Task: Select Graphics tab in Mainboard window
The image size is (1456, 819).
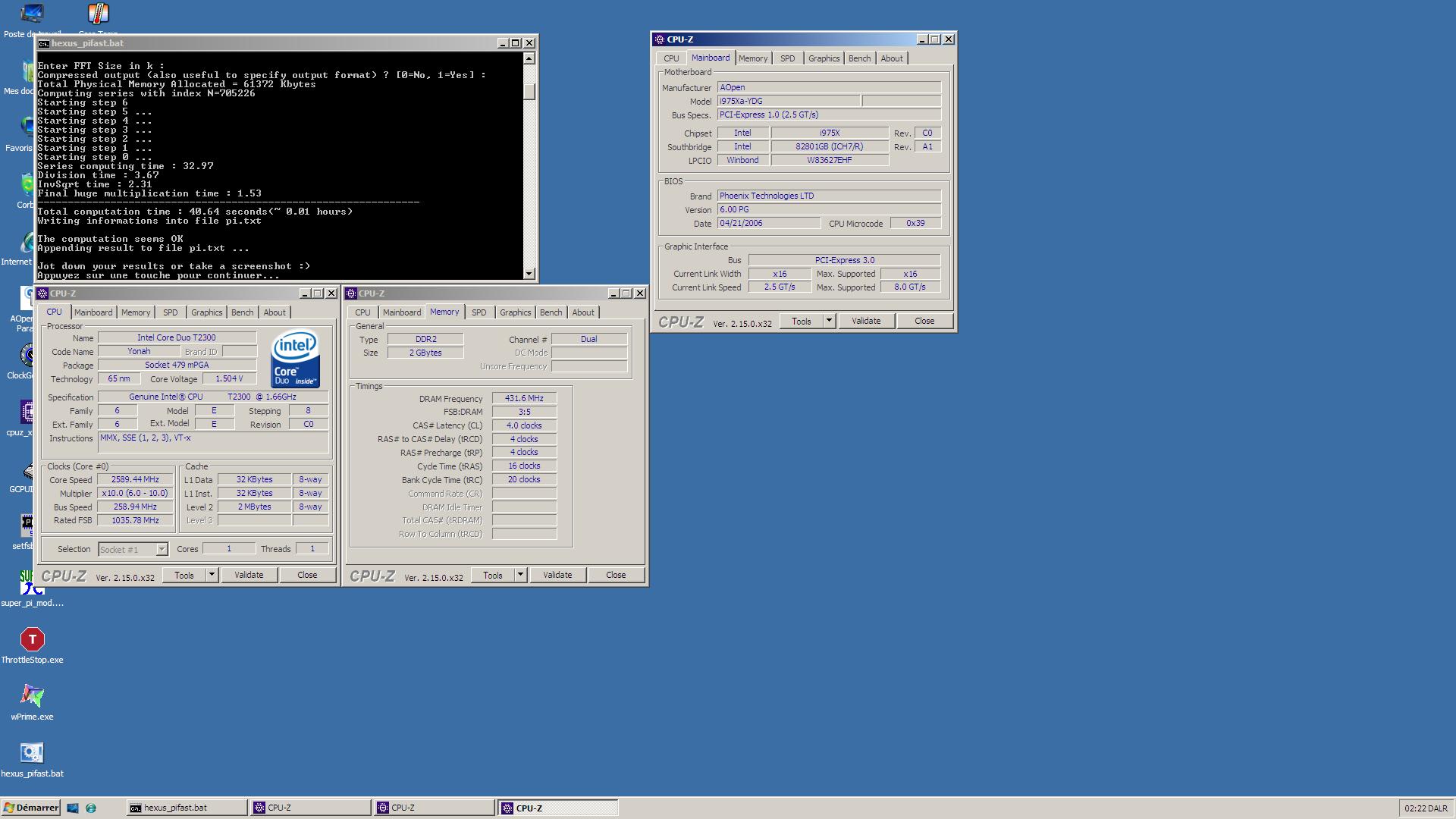Action: click(x=824, y=58)
